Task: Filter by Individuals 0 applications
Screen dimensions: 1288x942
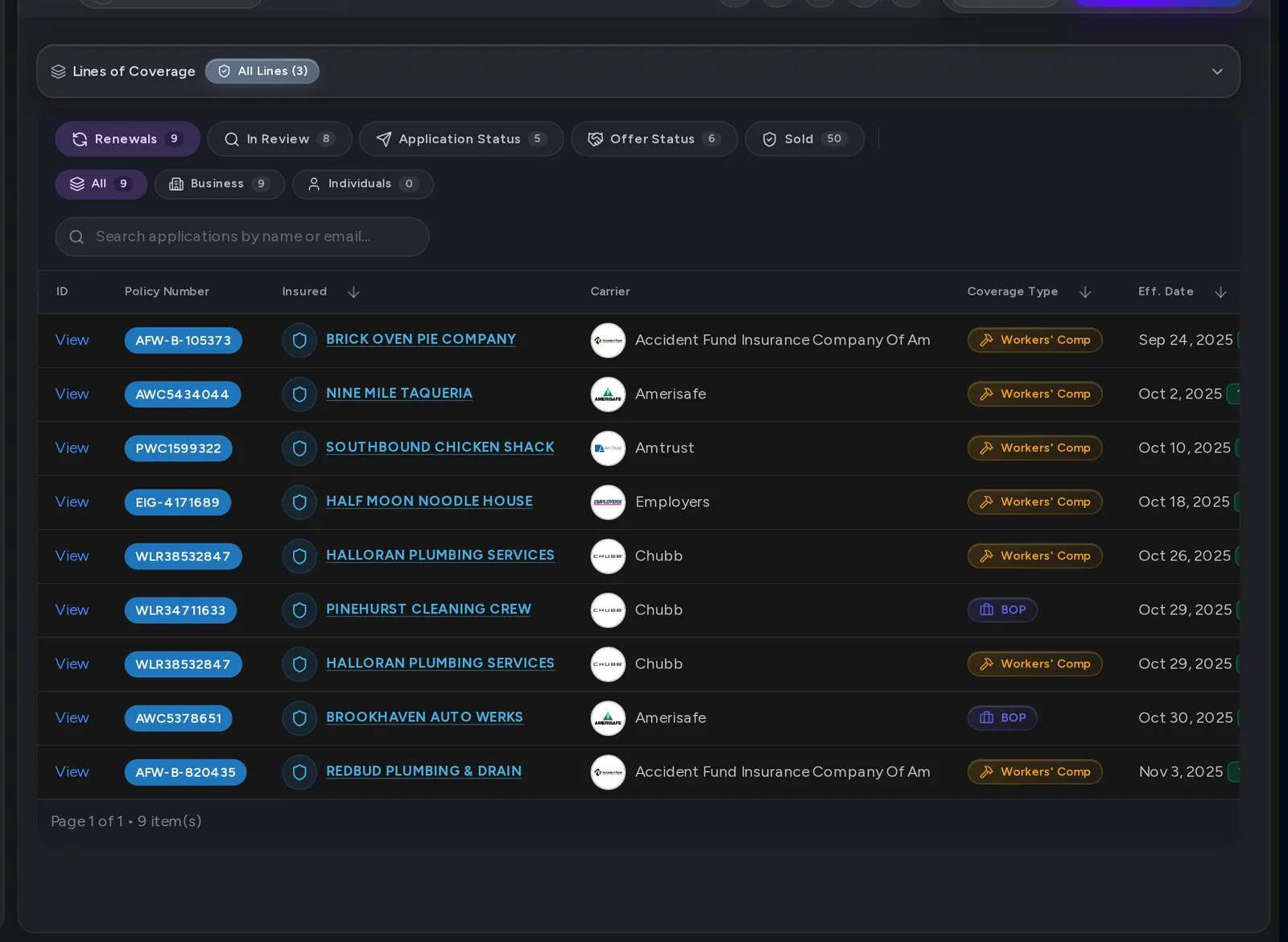Action: [363, 184]
